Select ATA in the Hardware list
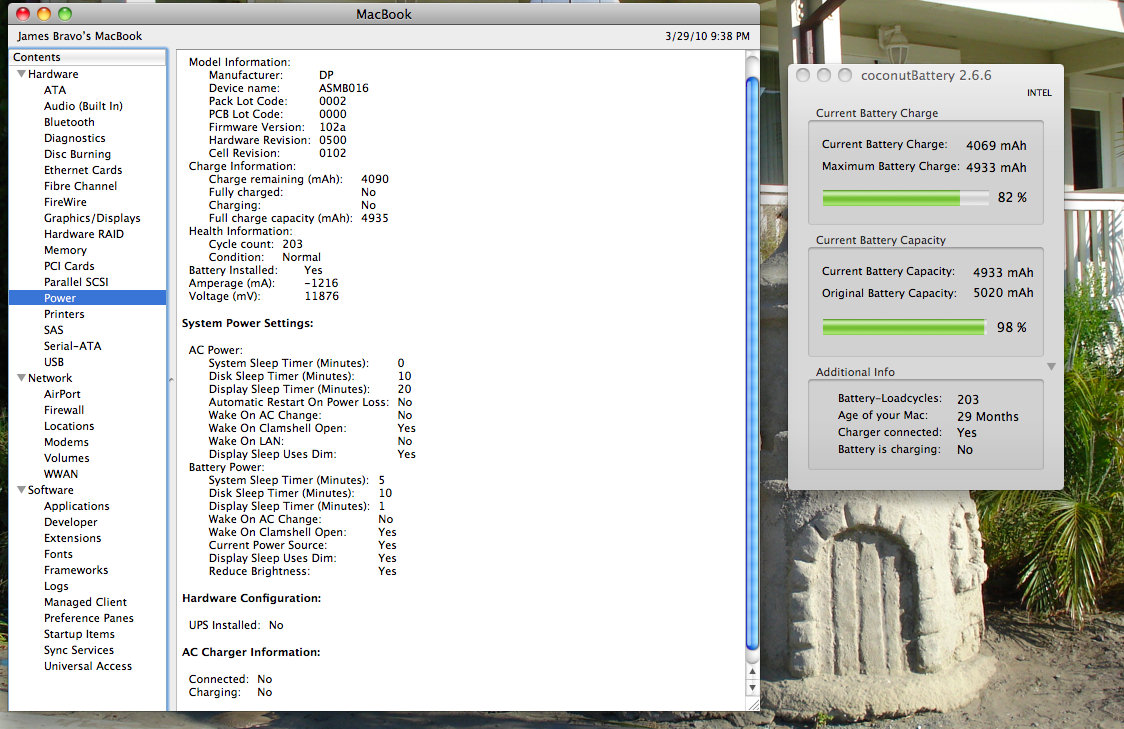The width and height of the screenshot is (1124, 729). tap(54, 90)
